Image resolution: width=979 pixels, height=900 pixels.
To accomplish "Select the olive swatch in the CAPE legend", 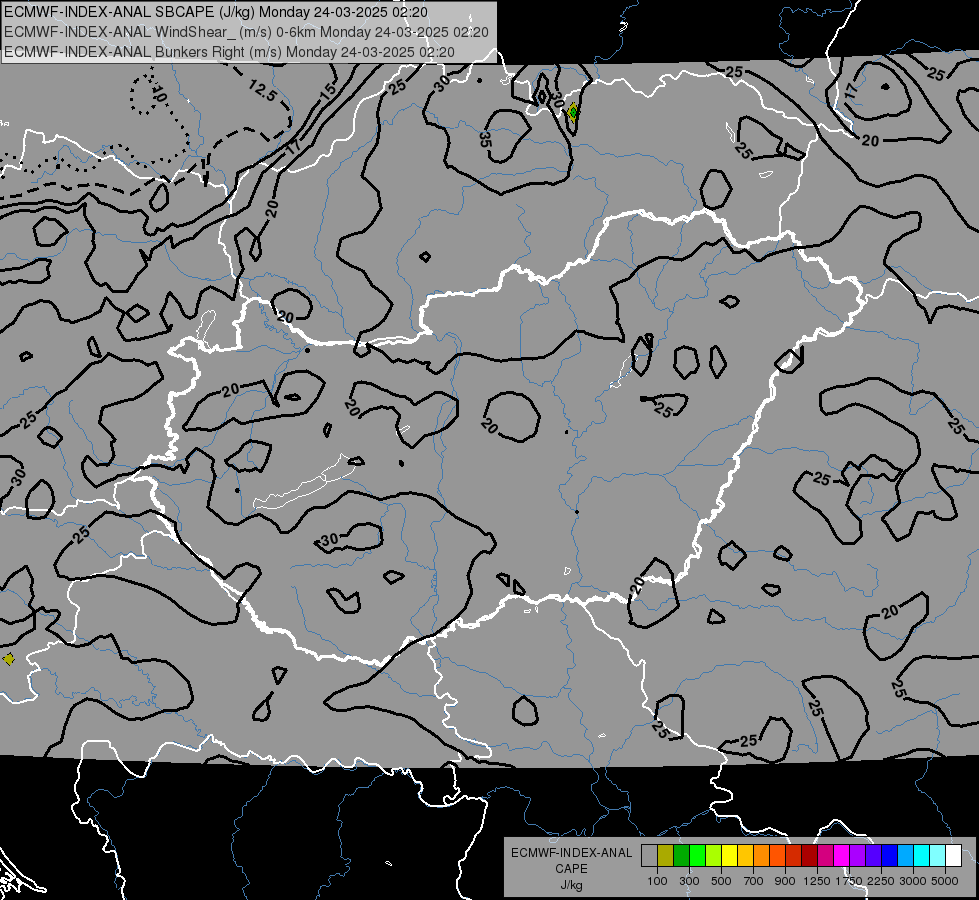I will (666, 856).
